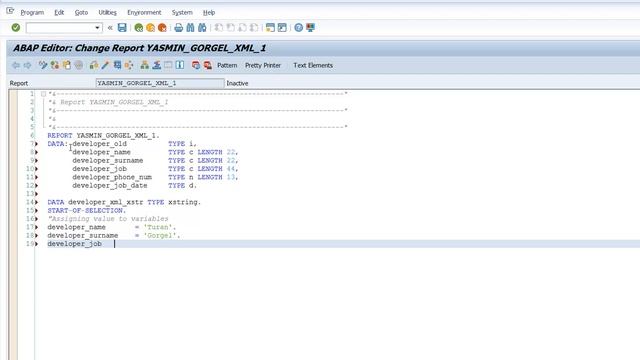This screenshot has width=640, height=360.
Task: Set a session breakpoint with the stop icon
Action: click(196, 65)
